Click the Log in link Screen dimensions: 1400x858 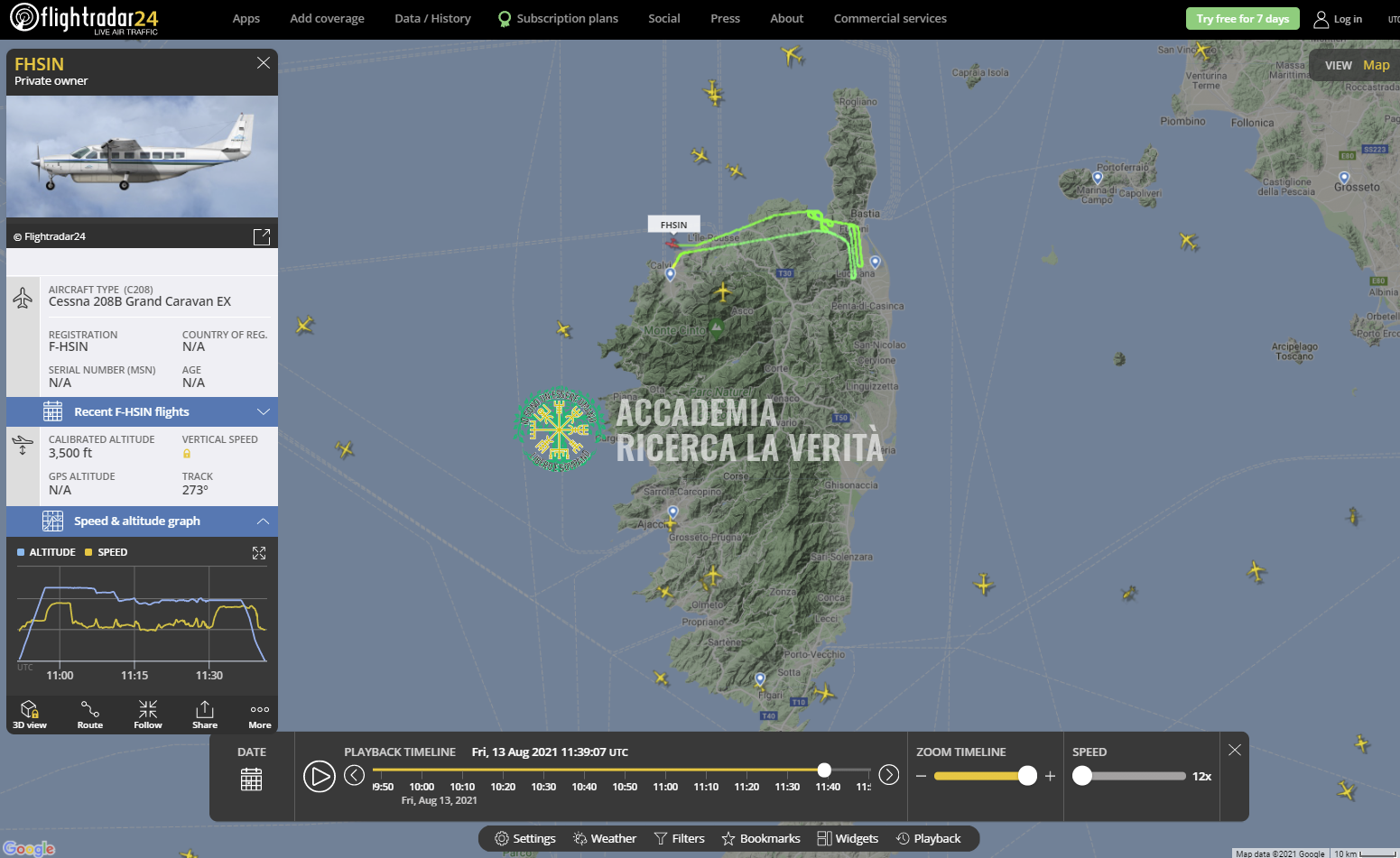click(1339, 19)
